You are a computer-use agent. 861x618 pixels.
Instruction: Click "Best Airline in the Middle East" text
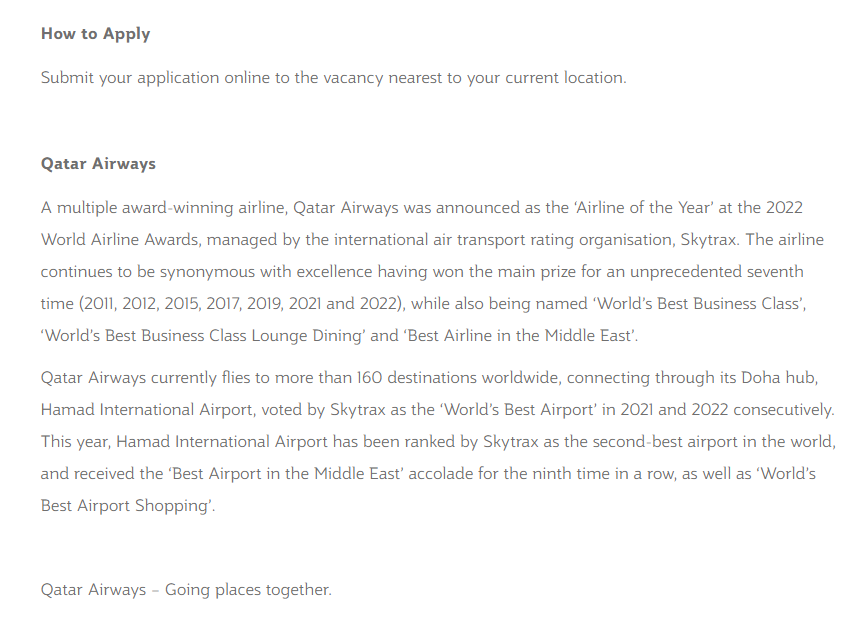(519, 336)
